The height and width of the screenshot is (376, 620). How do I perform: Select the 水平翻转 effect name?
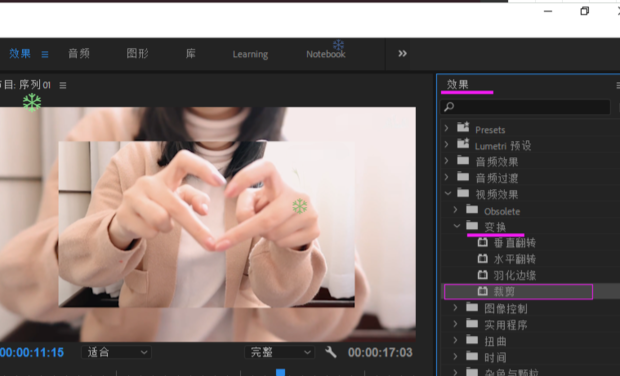[x=514, y=259]
